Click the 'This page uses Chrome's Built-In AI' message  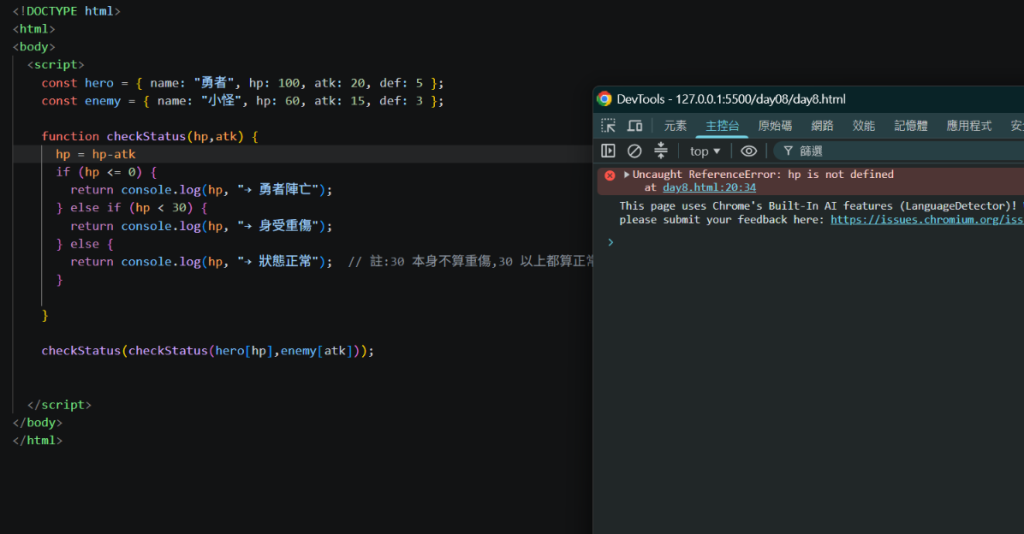(821, 213)
